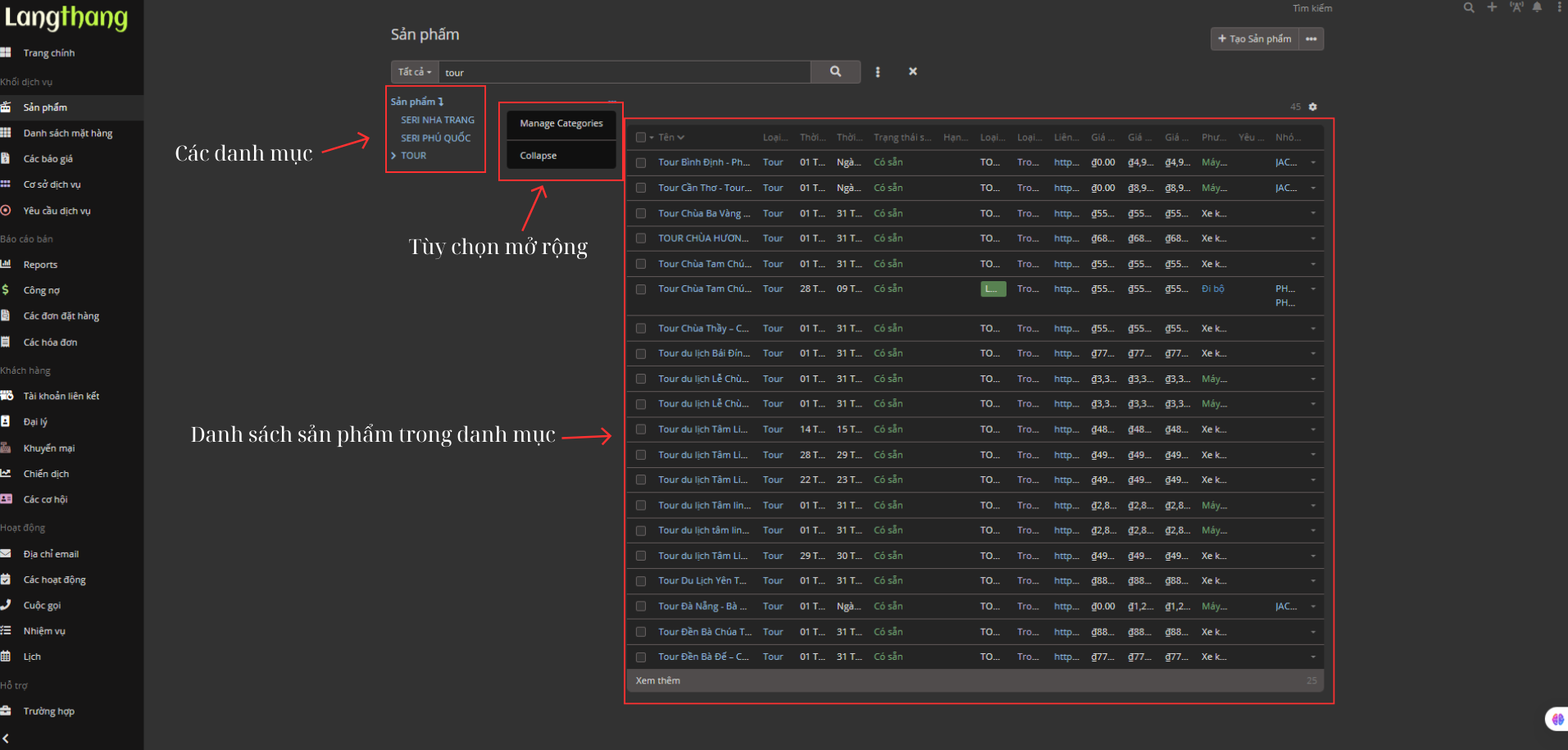Viewport: 1568px width, 750px height.
Task: Select Collapse in the category menu
Action: (538, 156)
